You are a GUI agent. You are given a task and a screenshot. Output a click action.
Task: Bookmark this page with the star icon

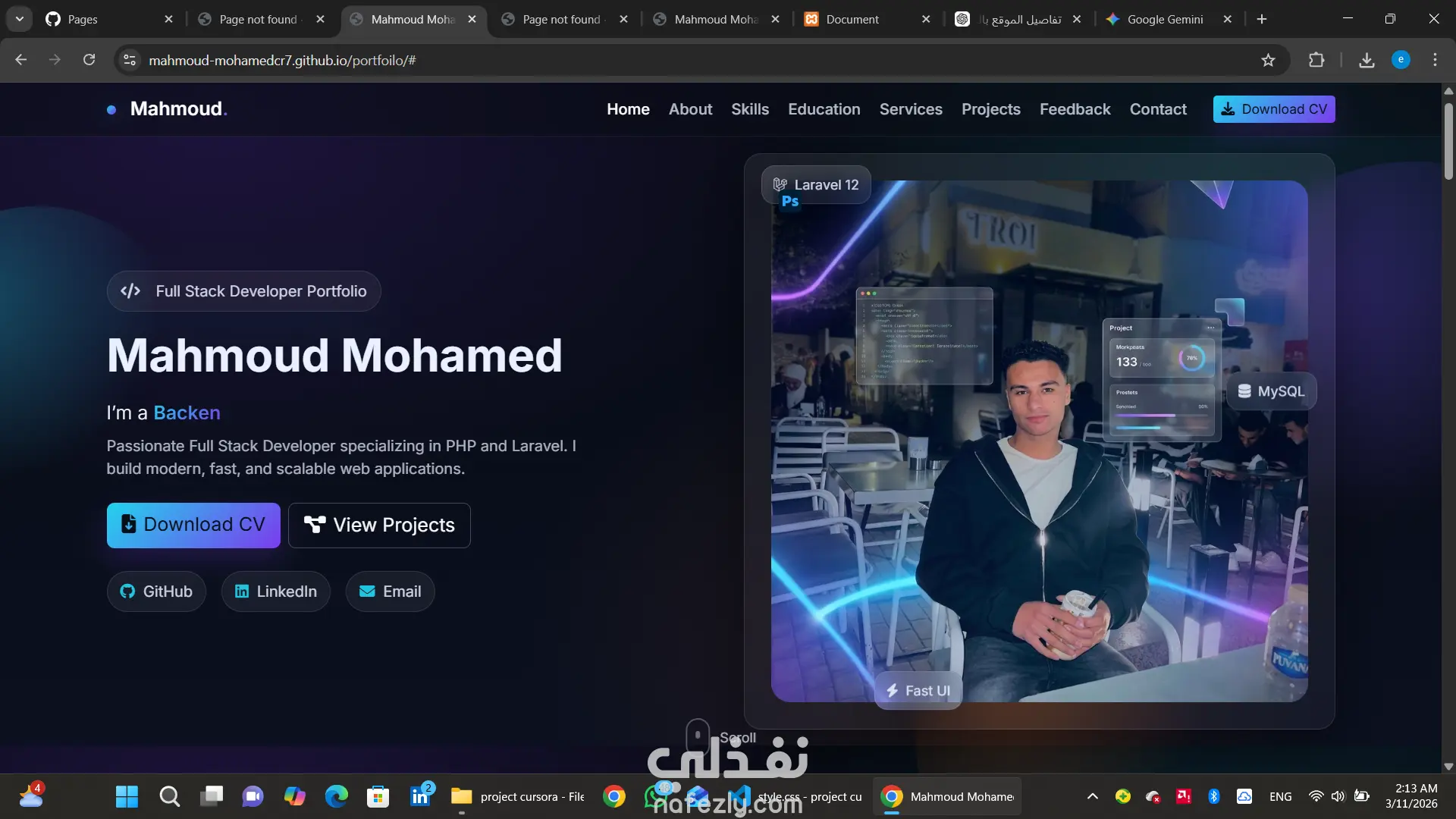(1268, 60)
